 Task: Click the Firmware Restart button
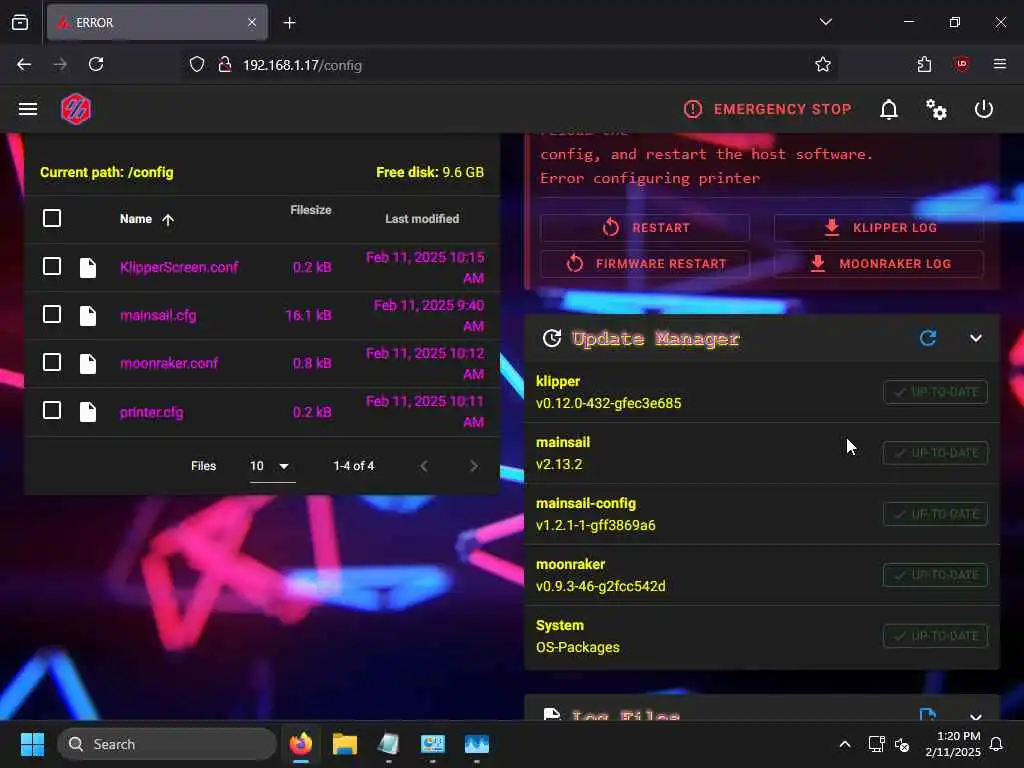[x=645, y=264]
